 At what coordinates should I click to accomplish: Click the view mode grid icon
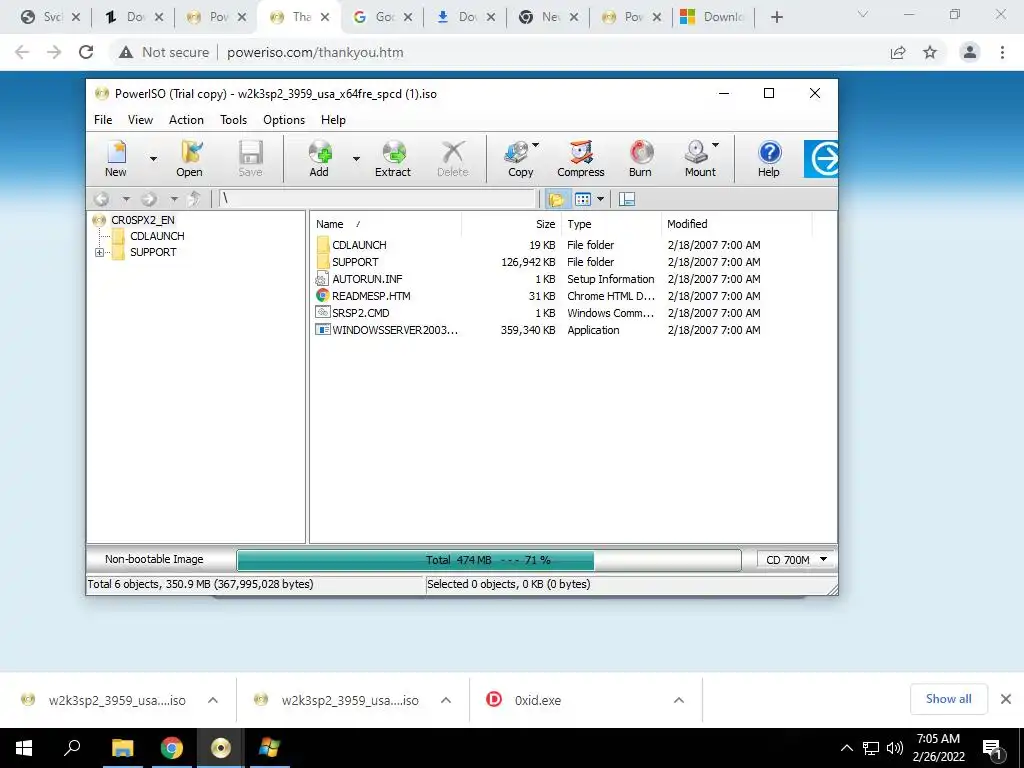583,199
